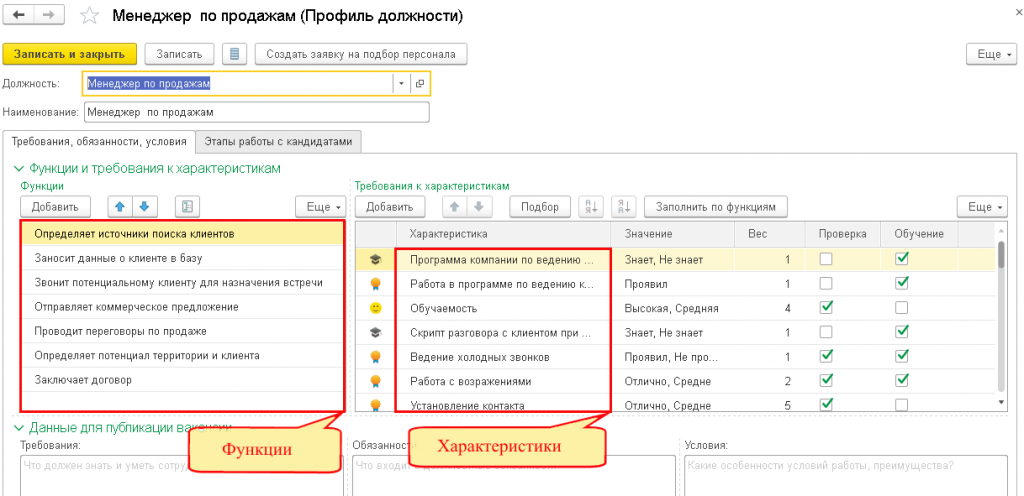Click Требования text area
Viewport: 1024px width, 496px height.
[181, 475]
